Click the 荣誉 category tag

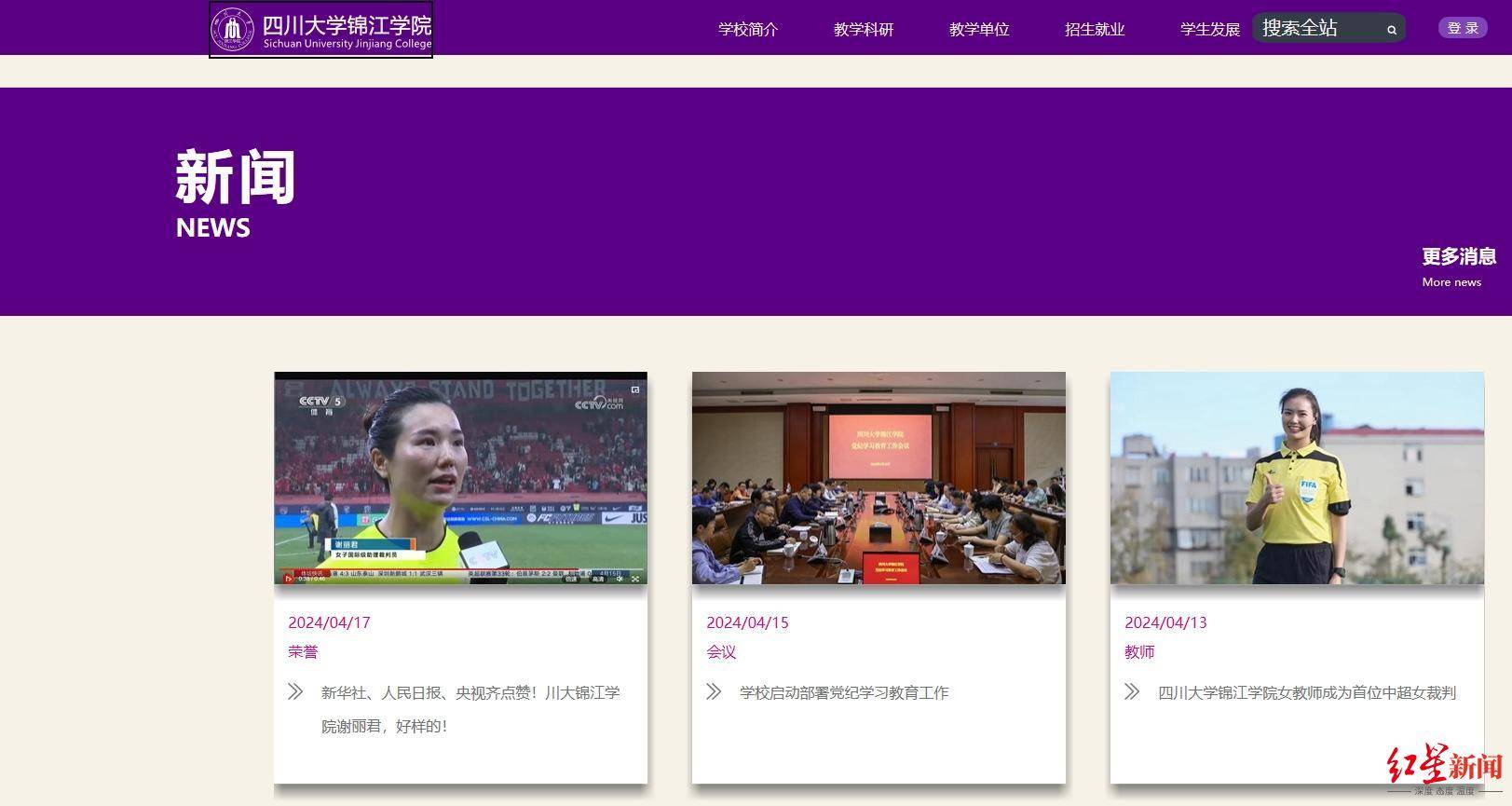tap(303, 652)
